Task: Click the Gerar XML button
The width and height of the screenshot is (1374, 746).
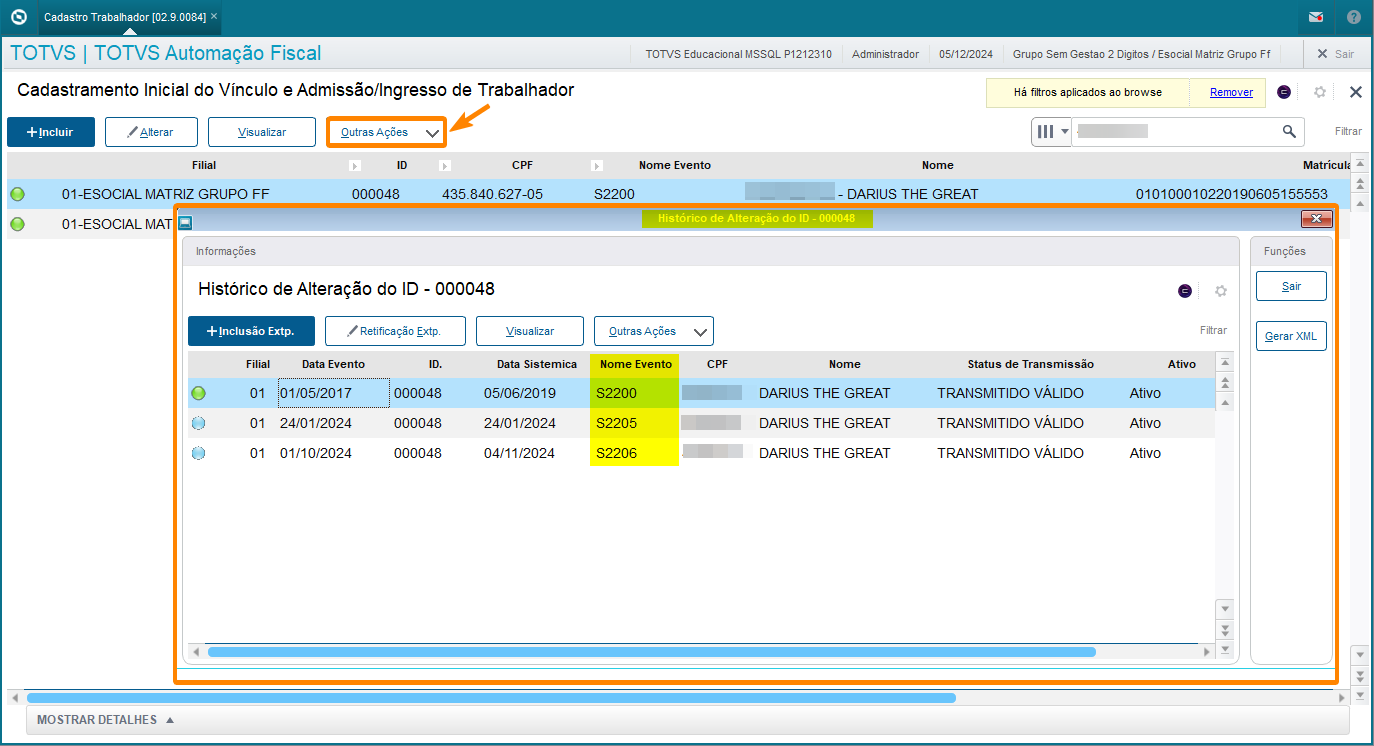Action: point(1292,336)
